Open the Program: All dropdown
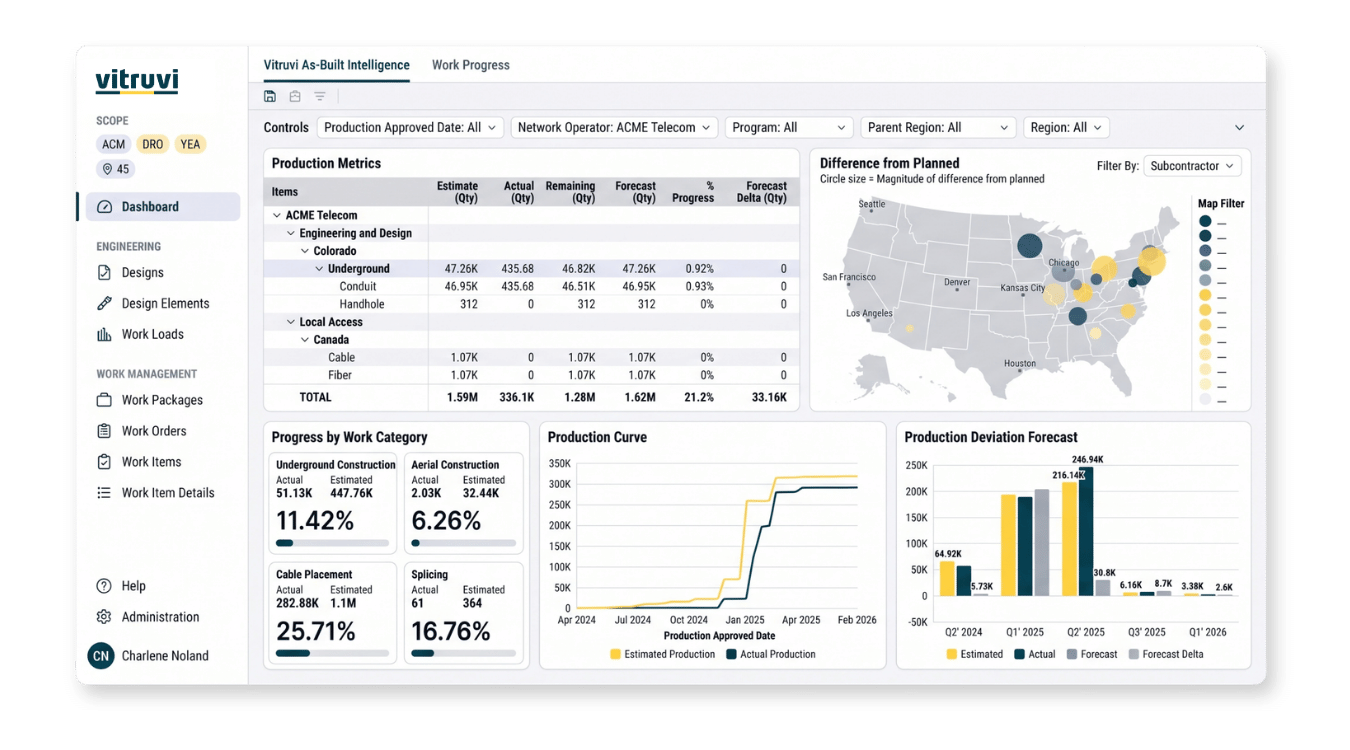Image resolution: width=1350 pixels, height=750 pixels. pos(789,128)
